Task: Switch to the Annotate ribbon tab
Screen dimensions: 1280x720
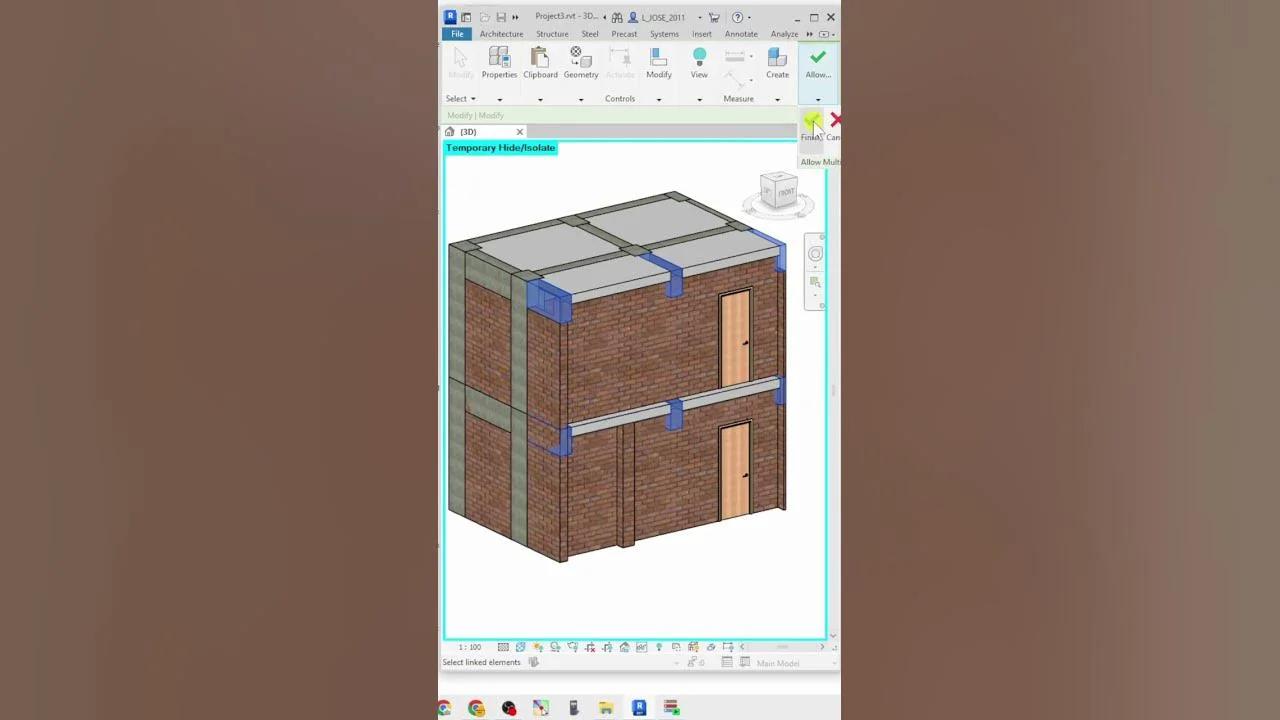Action: (x=741, y=34)
